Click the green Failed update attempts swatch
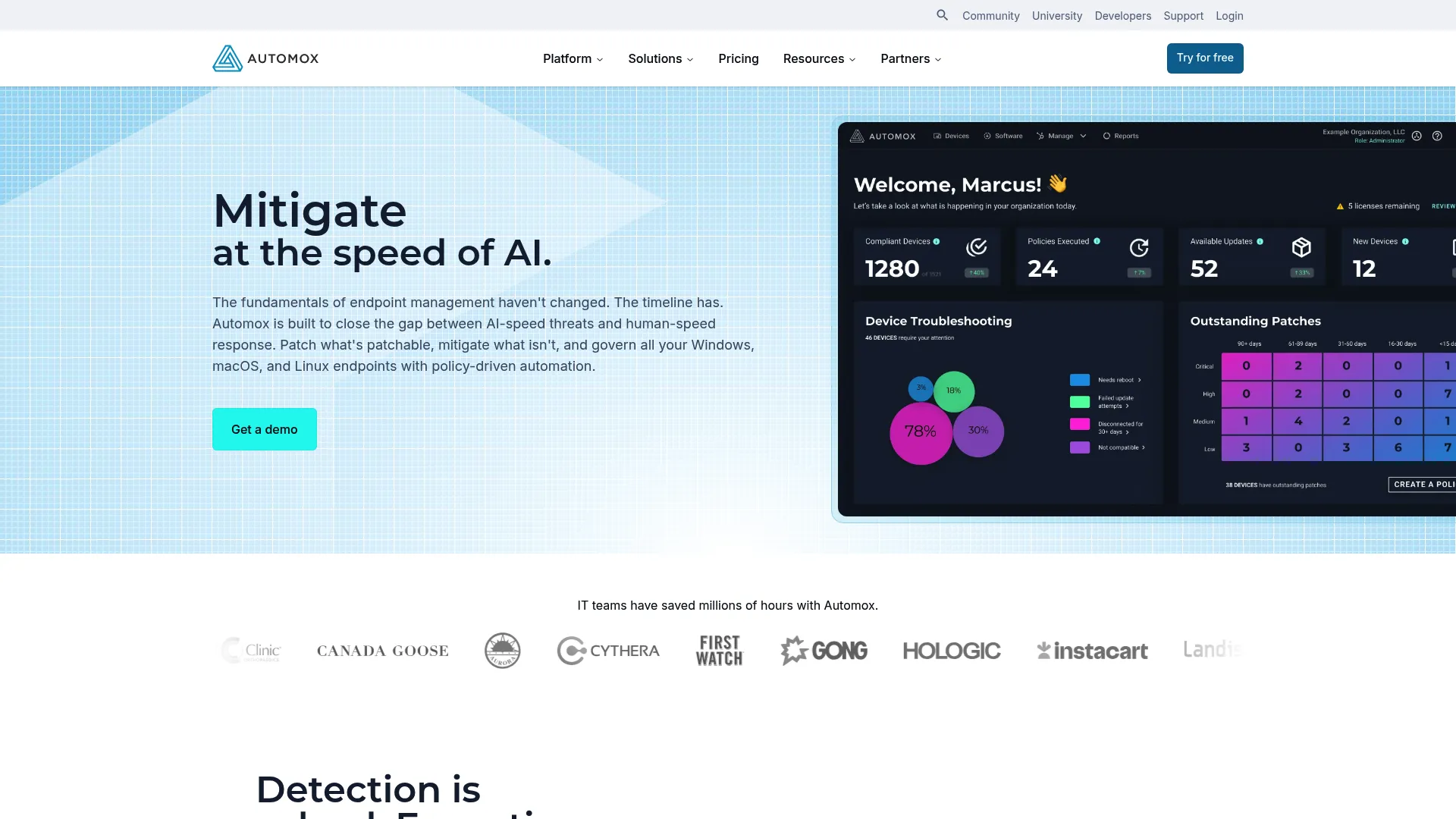The image size is (1456, 819). (1080, 402)
